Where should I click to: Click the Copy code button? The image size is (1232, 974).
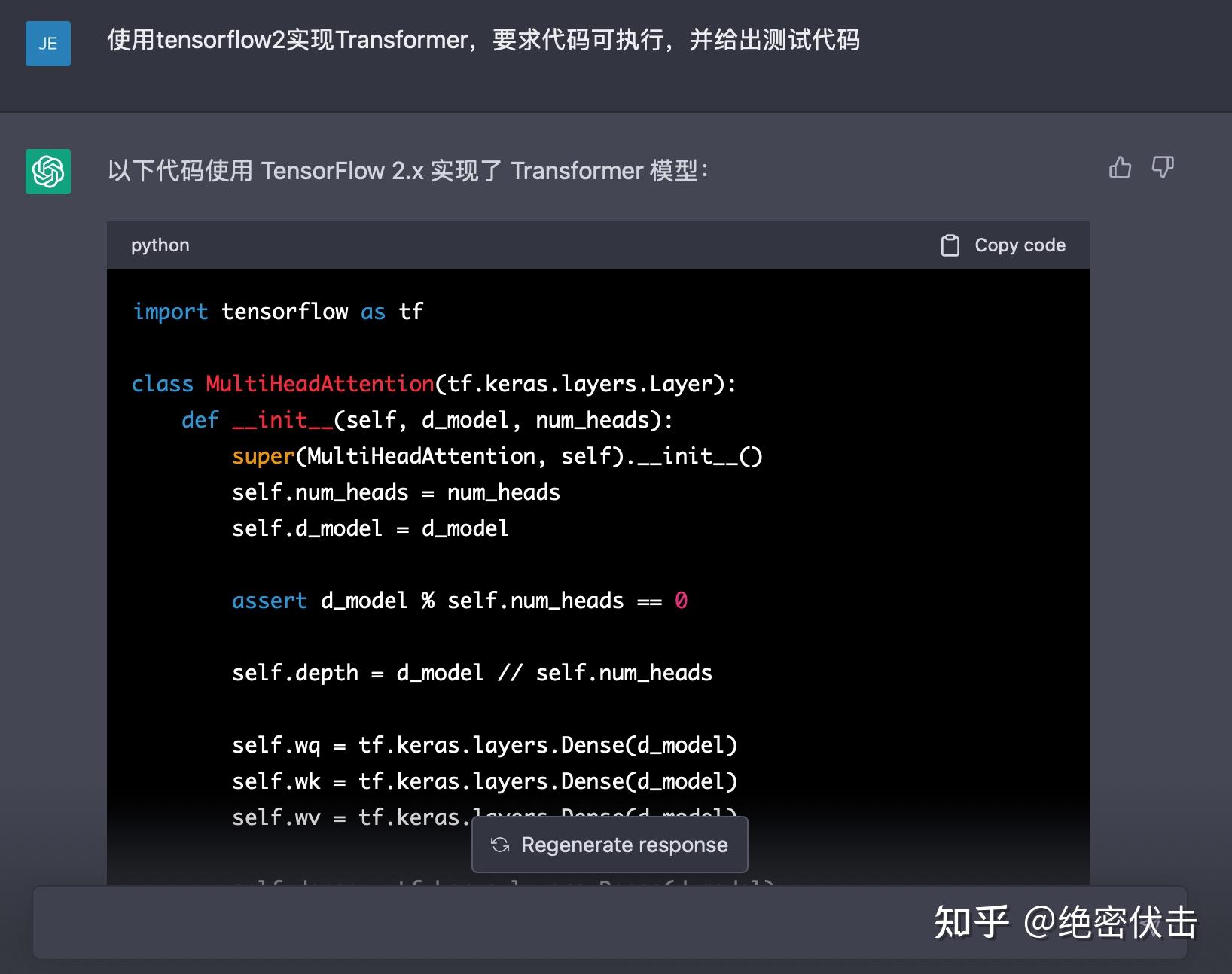[1004, 245]
